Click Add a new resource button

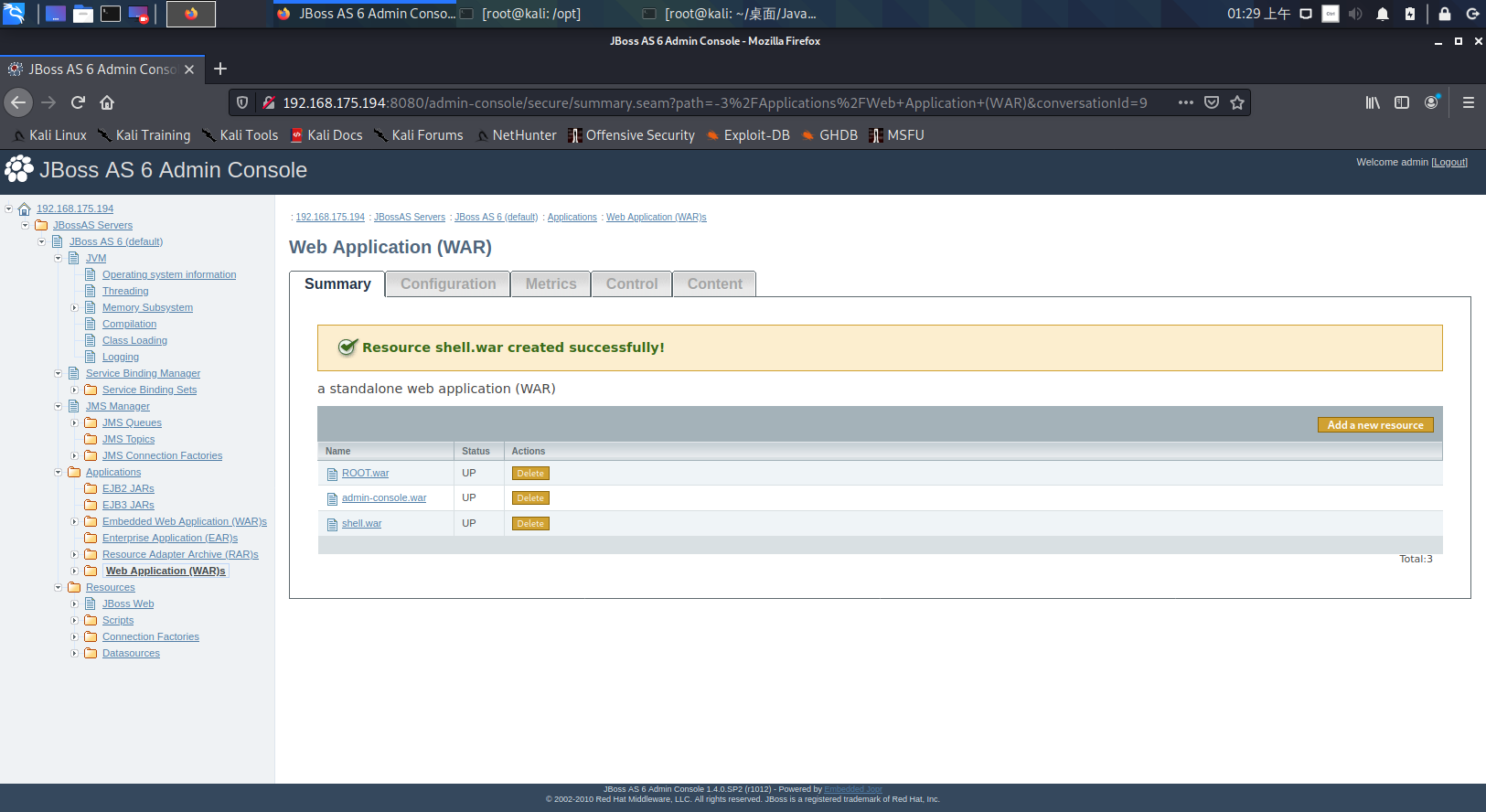1374,425
